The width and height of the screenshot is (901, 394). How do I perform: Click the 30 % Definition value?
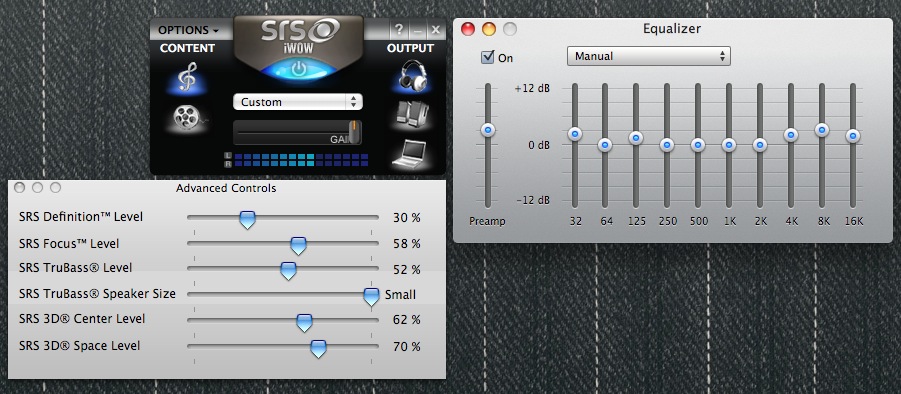(x=407, y=218)
